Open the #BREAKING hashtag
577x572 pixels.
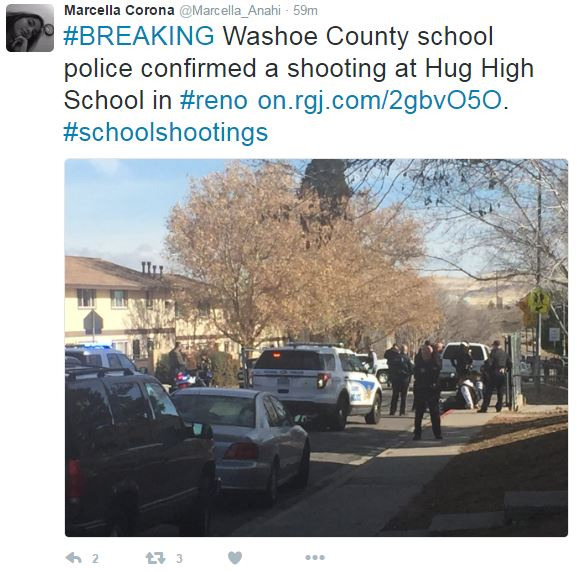coord(139,36)
